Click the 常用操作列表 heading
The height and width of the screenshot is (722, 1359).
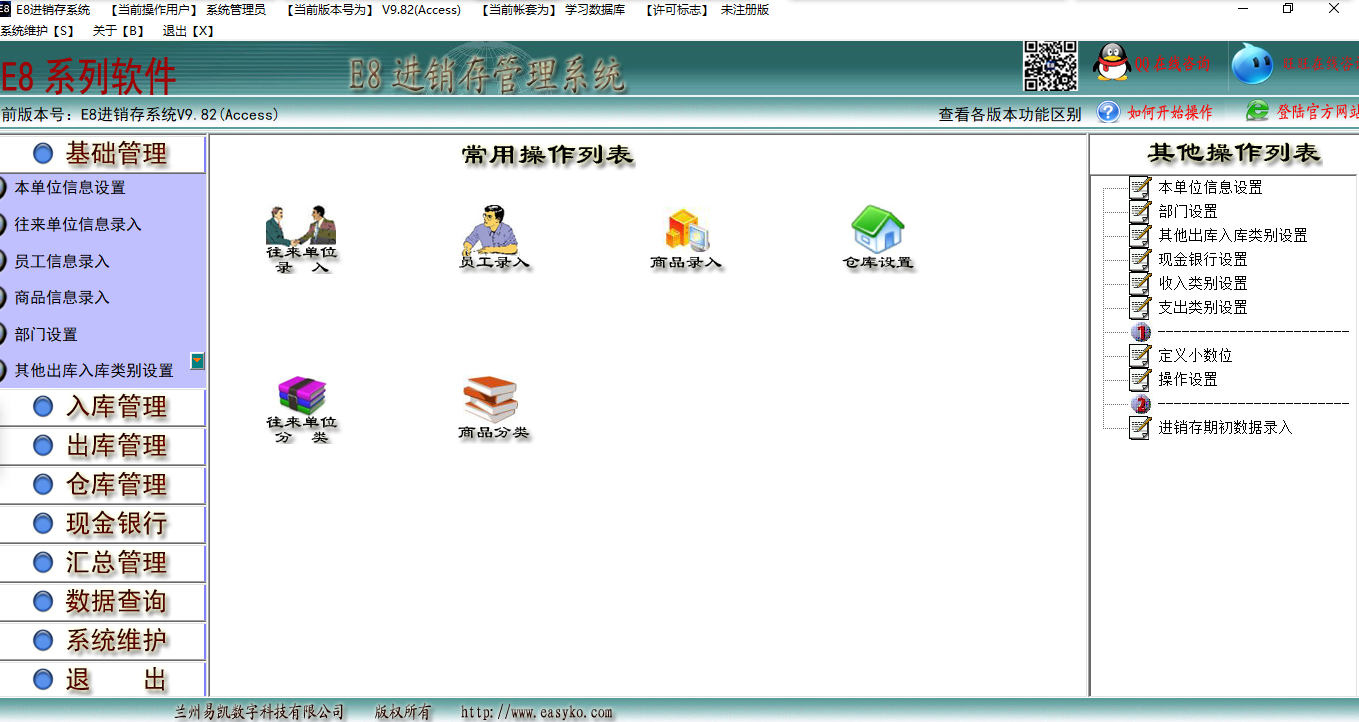pos(548,155)
